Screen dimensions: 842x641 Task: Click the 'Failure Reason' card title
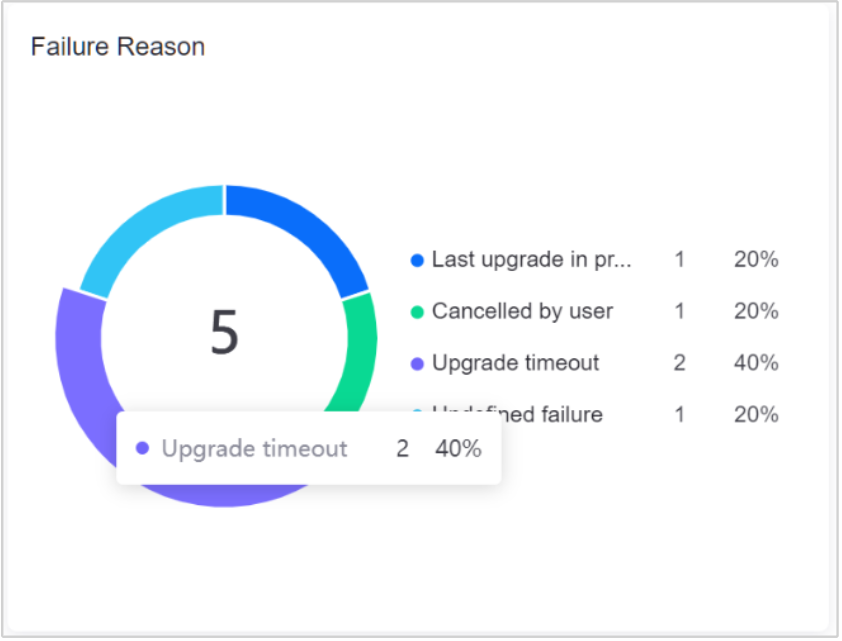click(x=118, y=47)
